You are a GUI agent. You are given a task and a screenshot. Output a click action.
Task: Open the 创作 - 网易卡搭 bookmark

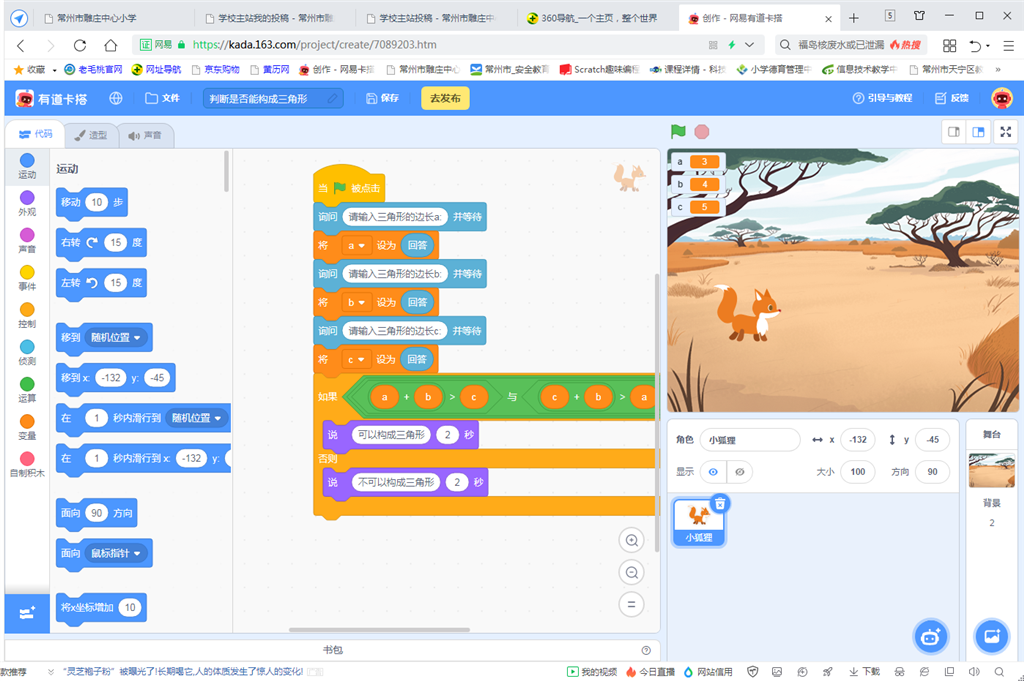click(x=337, y=69)
